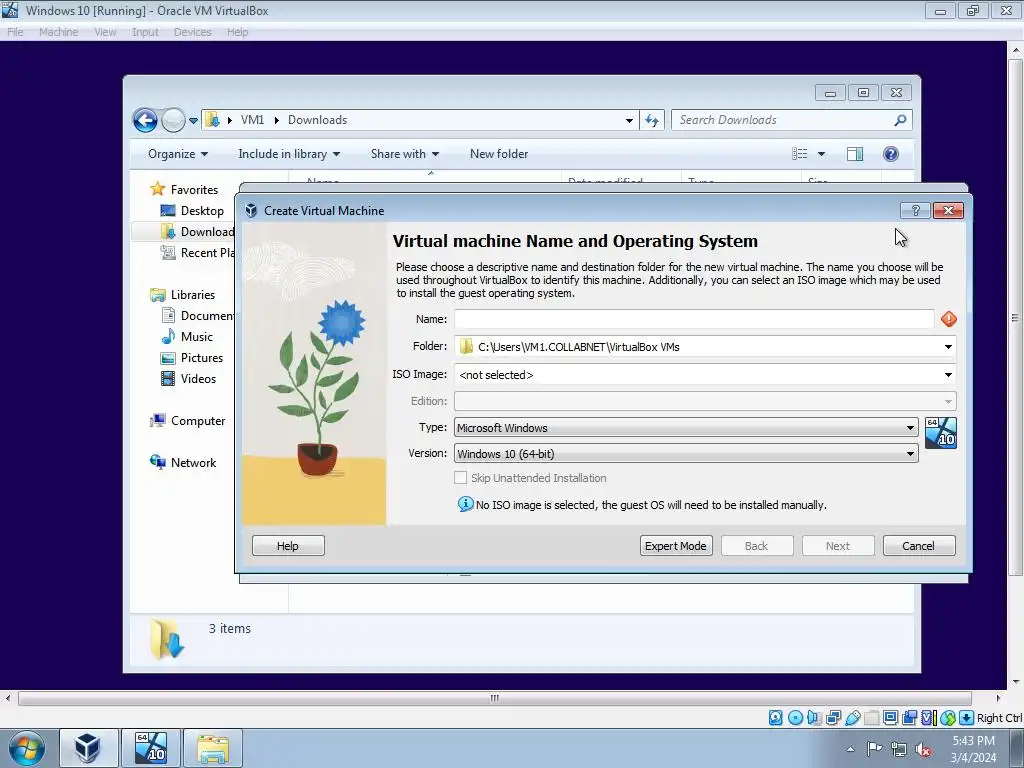Select Pictures library
The width and height of the screenshot is (1024, 768).
[x=193, y=358]
